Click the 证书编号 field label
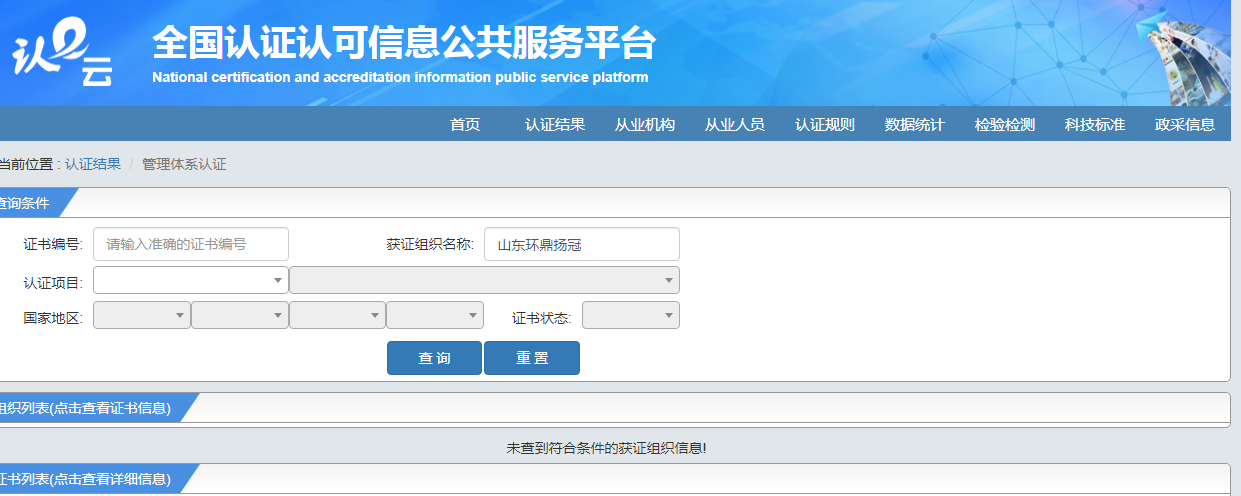Screen dimensions: 1241x496 click(53, 244)
